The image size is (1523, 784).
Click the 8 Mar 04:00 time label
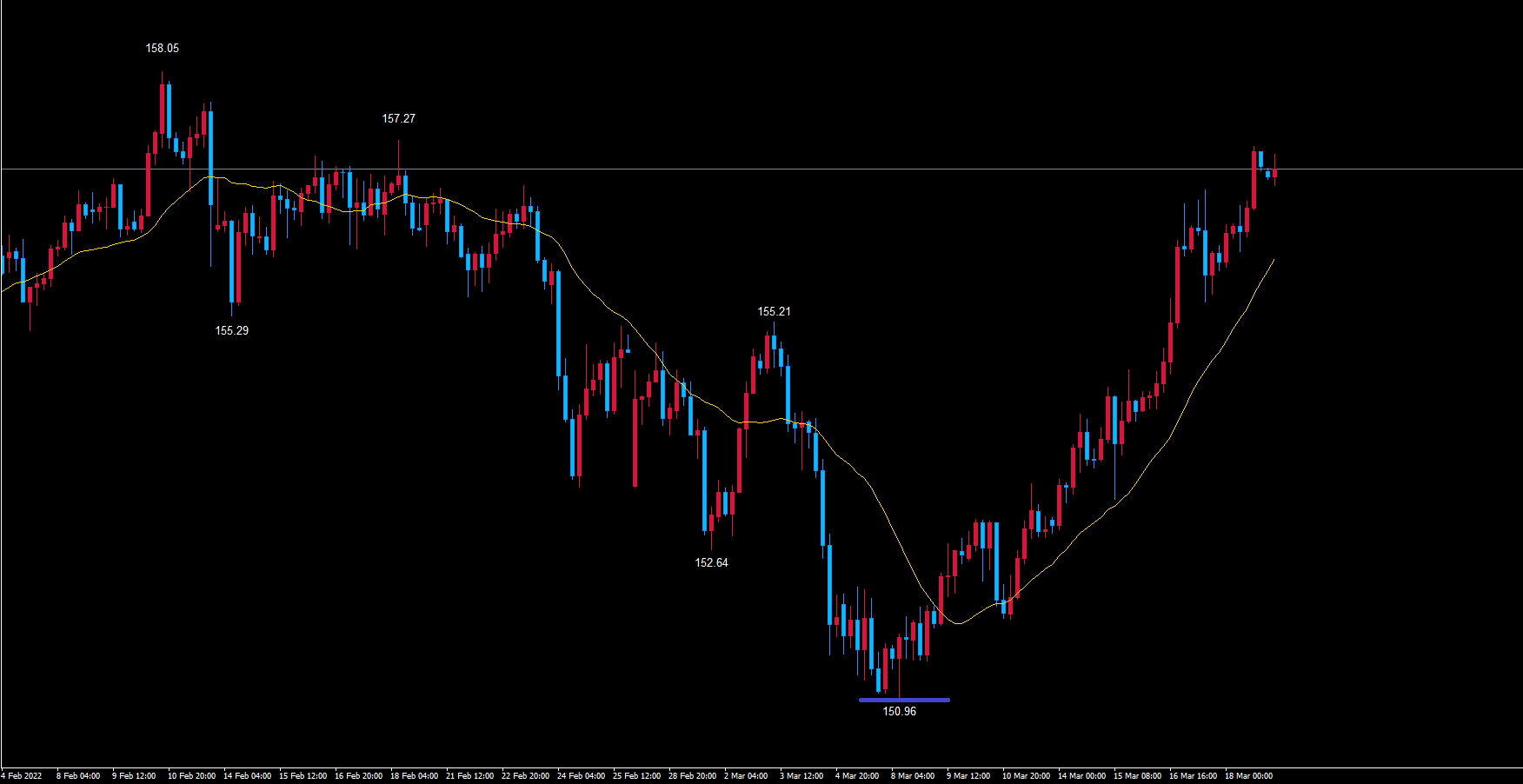913,776
